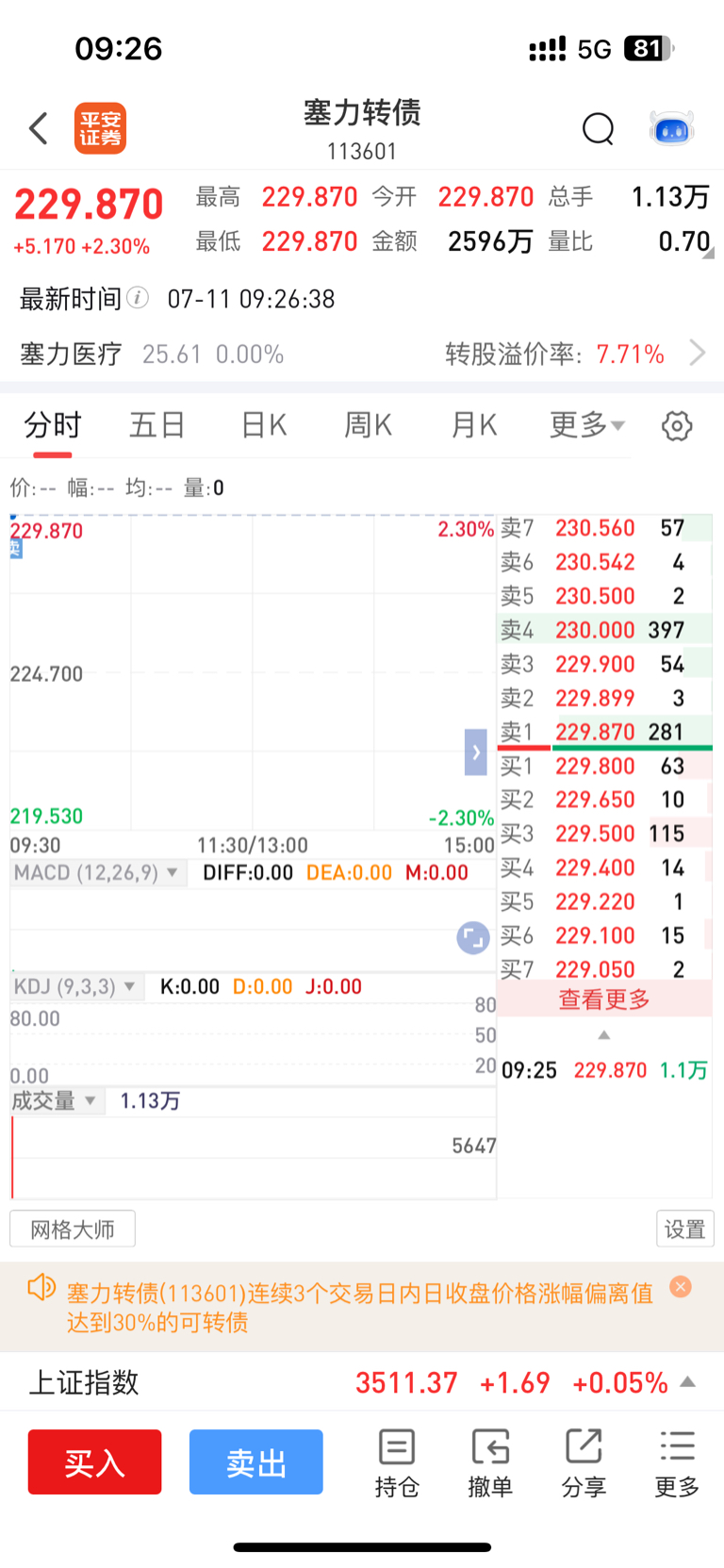Screen dimensions: 724x1568
Task: Switch to the 日K tab
Action: click(x=264, y=425)
